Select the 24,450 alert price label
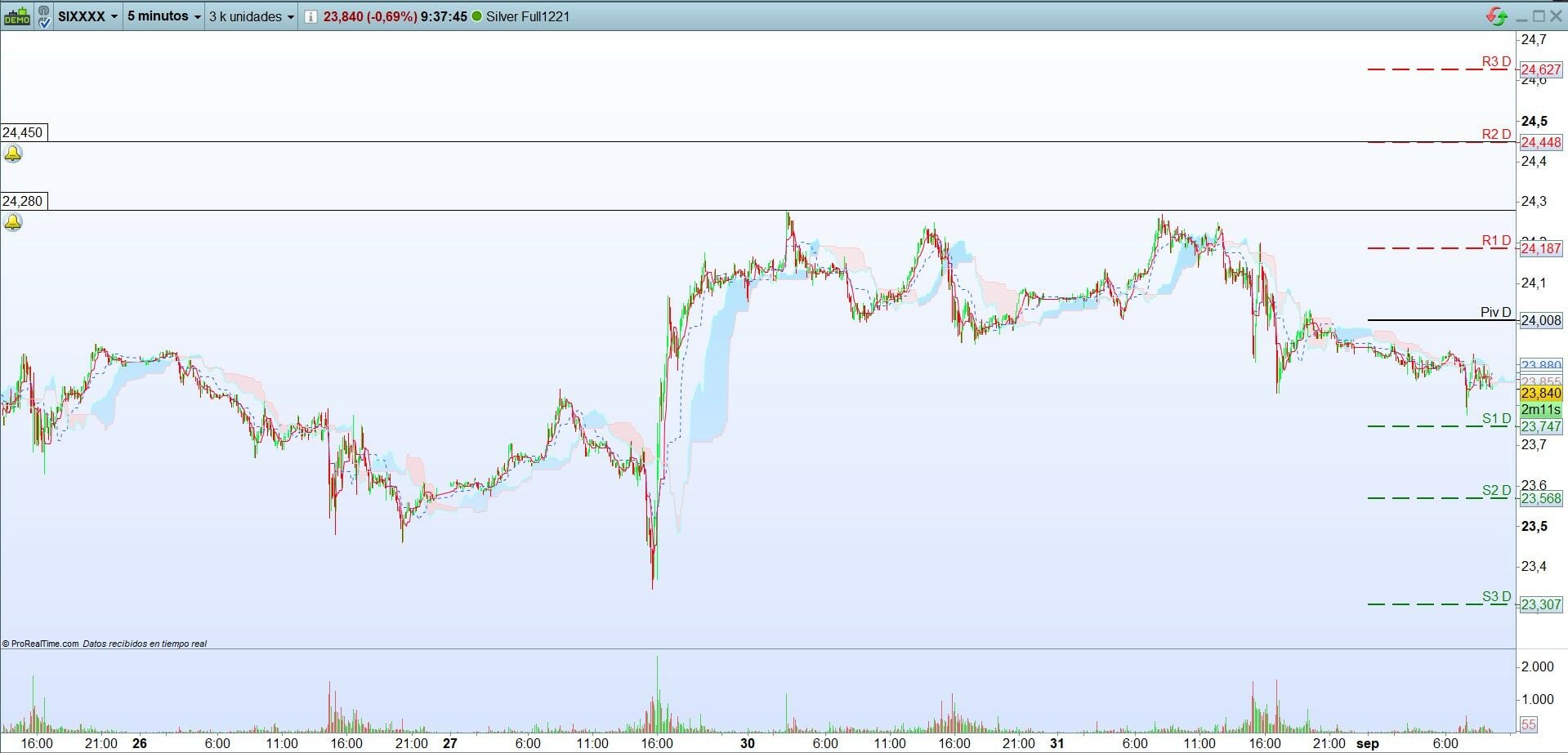 click(x=24, y=132)
